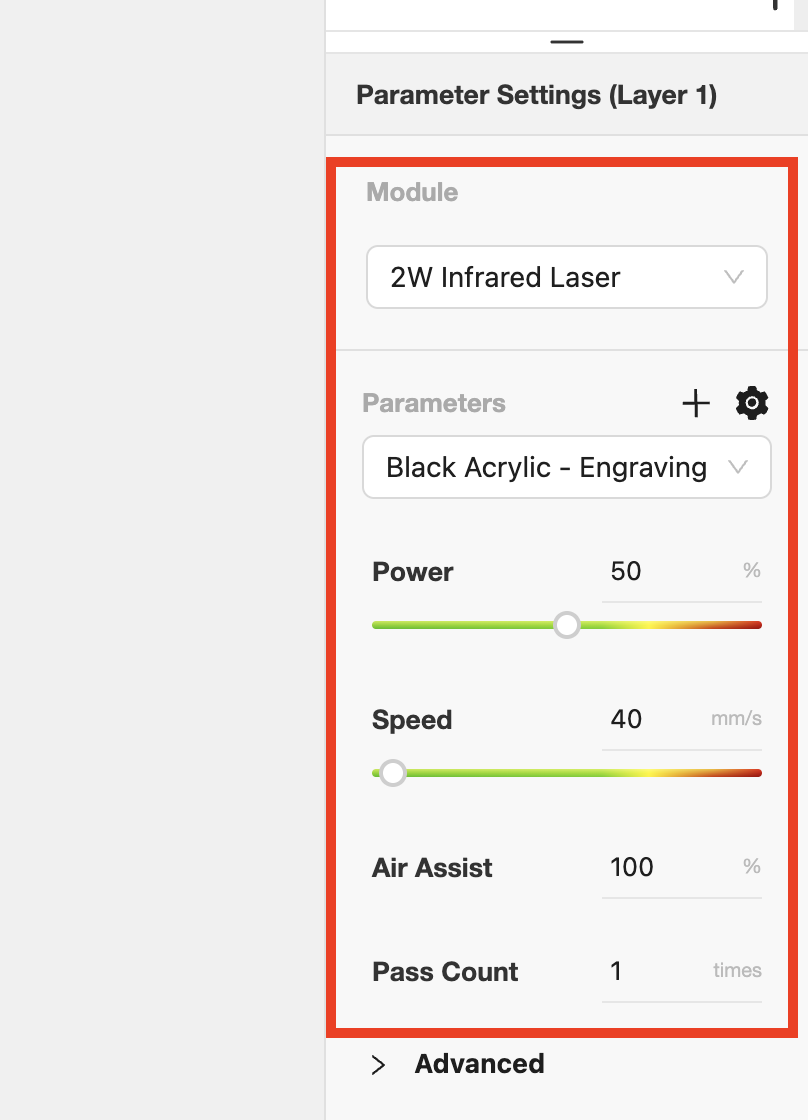The image size is (808, 1120).
Task: Click the Parameters section label
Action: click(434, 403)
